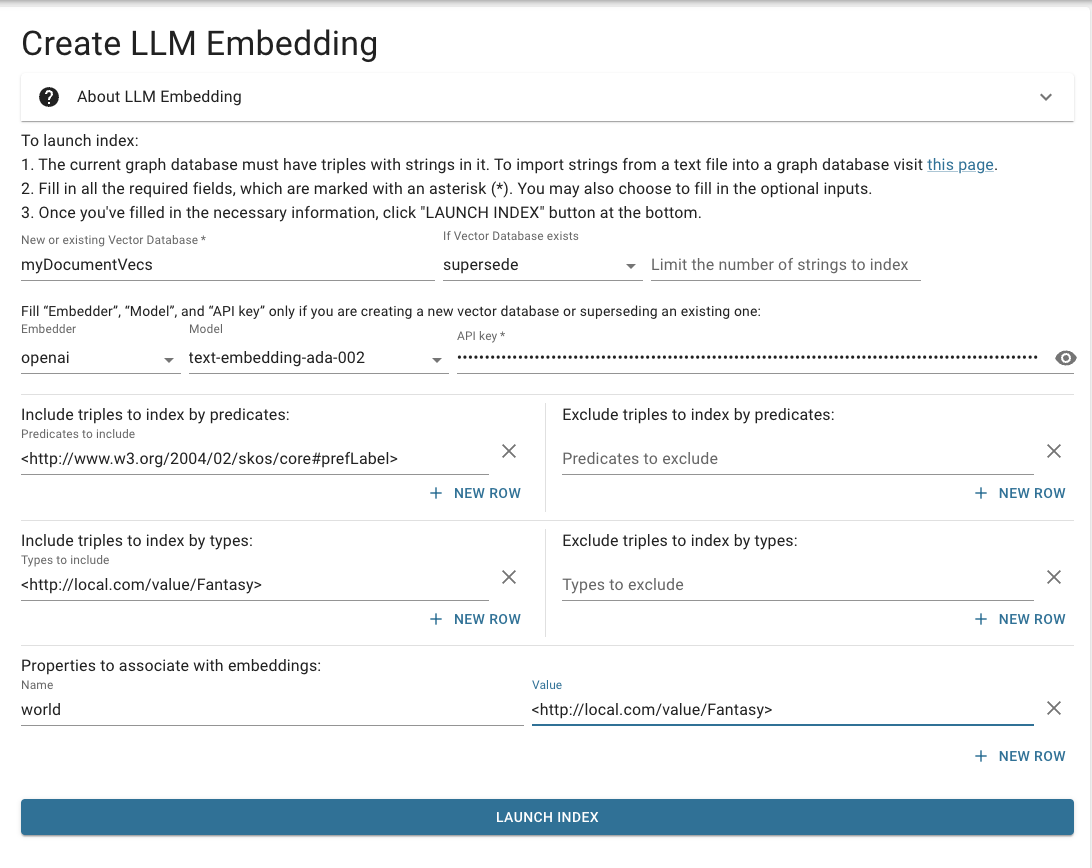Click the limit number of strings field
The width and height of the screenshot is (1092, 868).
(785, 265)
